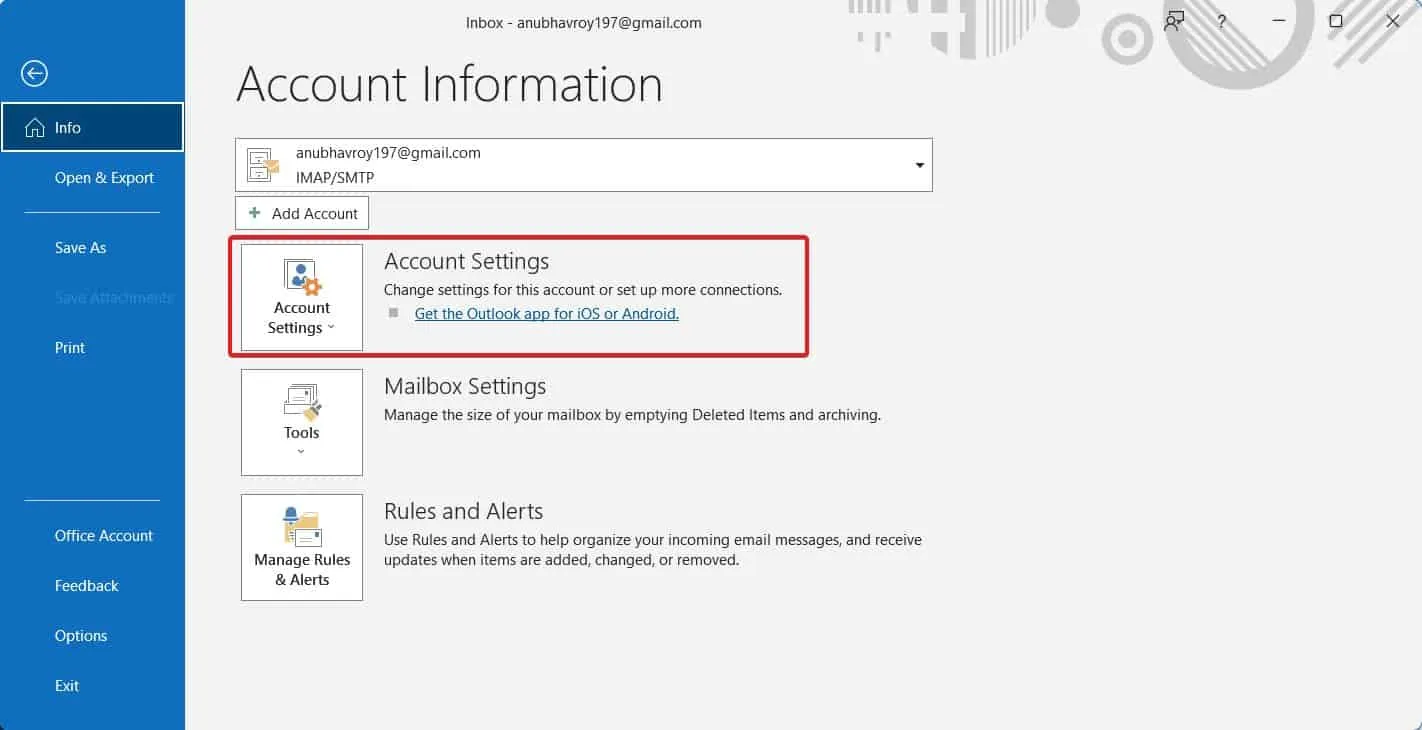Close the Outlook window
This screenshot has height=730, width=1422.
point(1393,21)
